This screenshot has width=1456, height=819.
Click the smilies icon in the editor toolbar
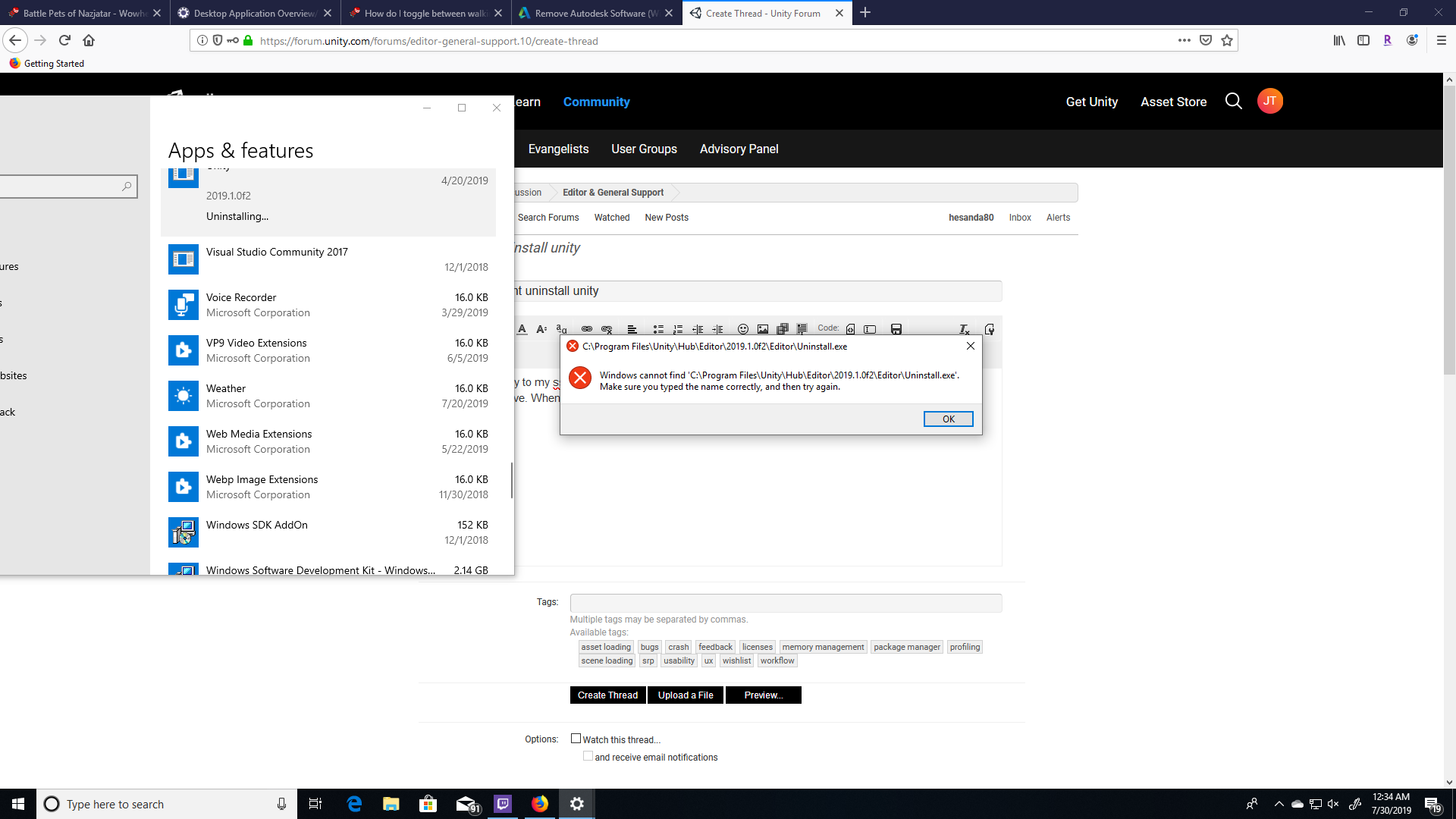click(x=743, y=329)
